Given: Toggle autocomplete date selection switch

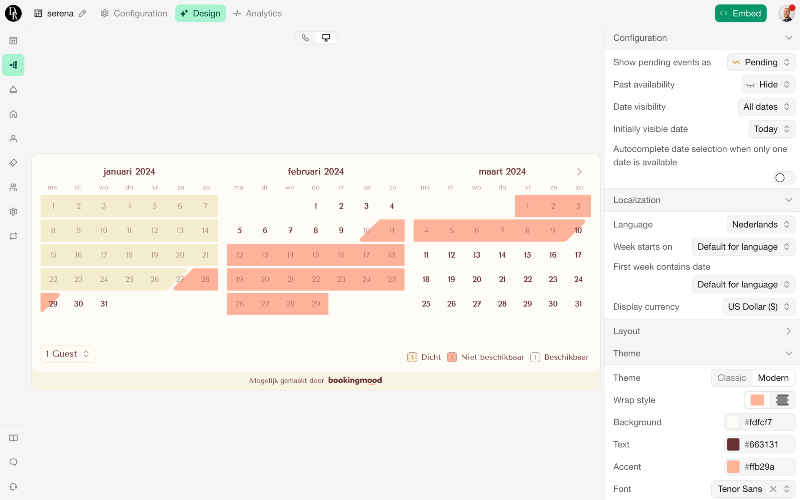Looking at the screenshot, I should pyautogui.click(x=784, y=178).
